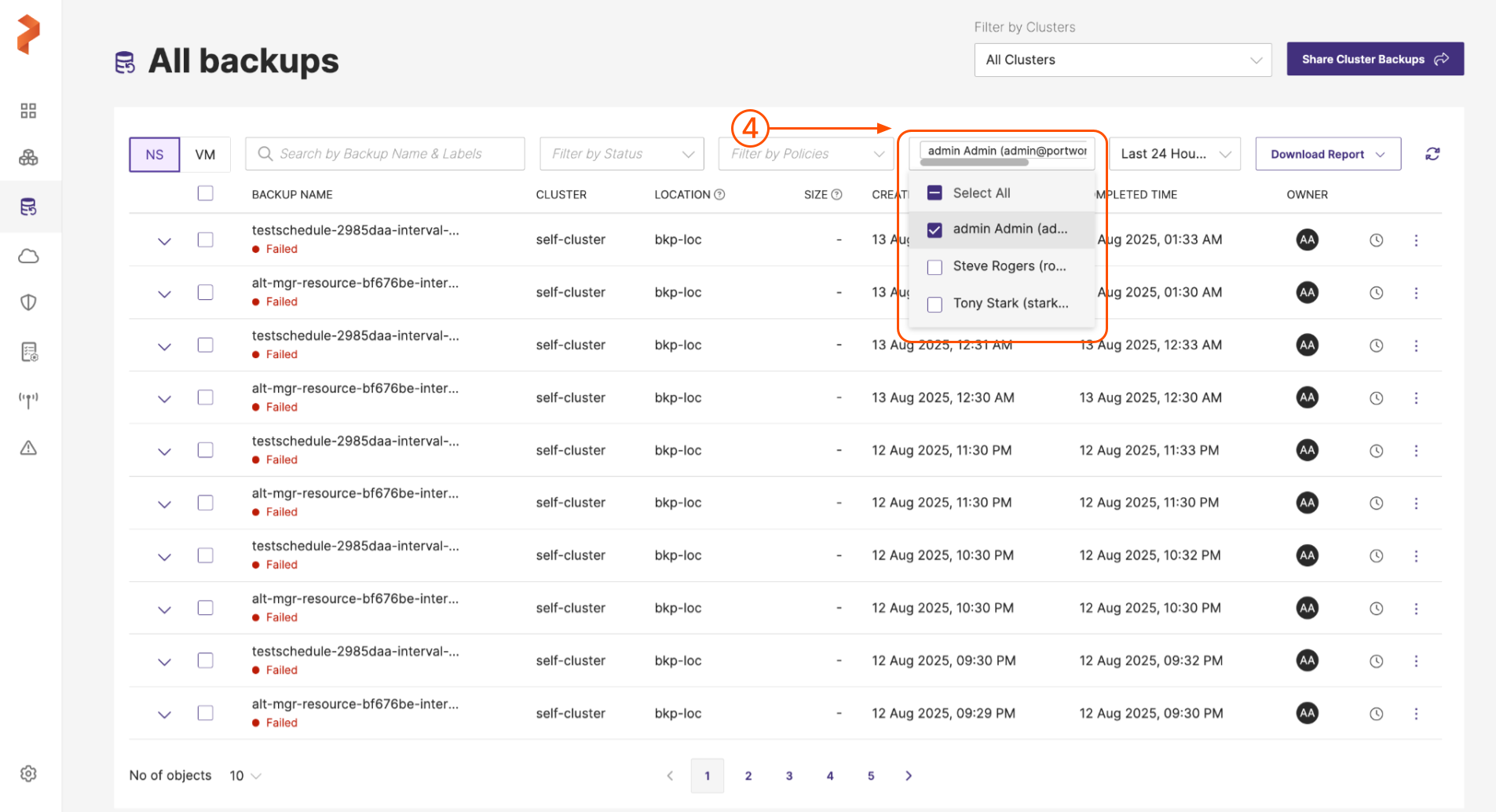Open the cloud settings sidebar icon

[x=29, y=256]
